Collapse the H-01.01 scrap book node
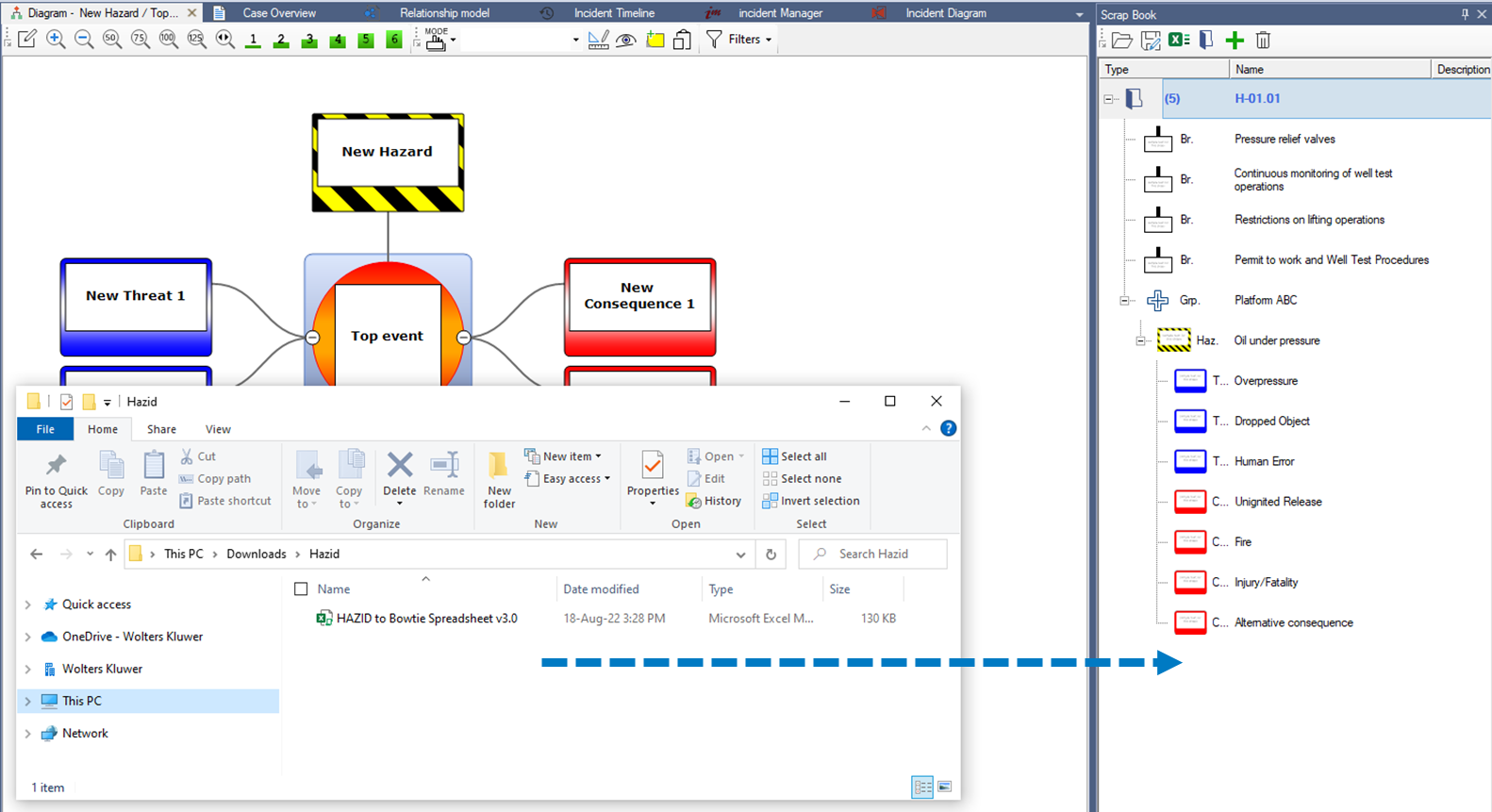Screen dimensions: 1492x812 pos(1109,99)
